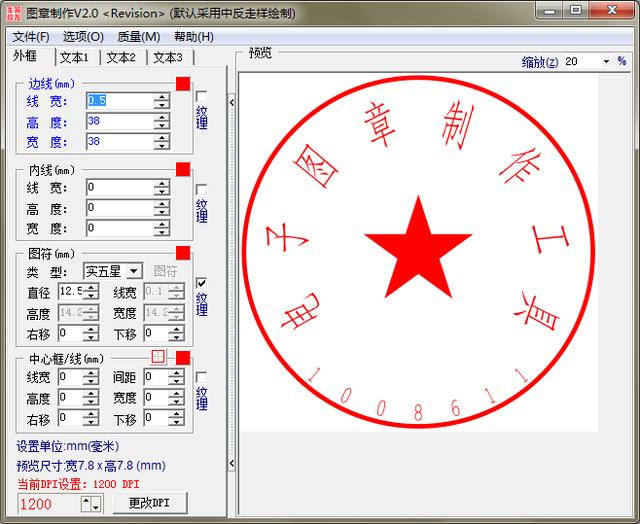Screen dimensions: 640x524
Task: Click the 更改DPI button
Action: tap(150, 503)
